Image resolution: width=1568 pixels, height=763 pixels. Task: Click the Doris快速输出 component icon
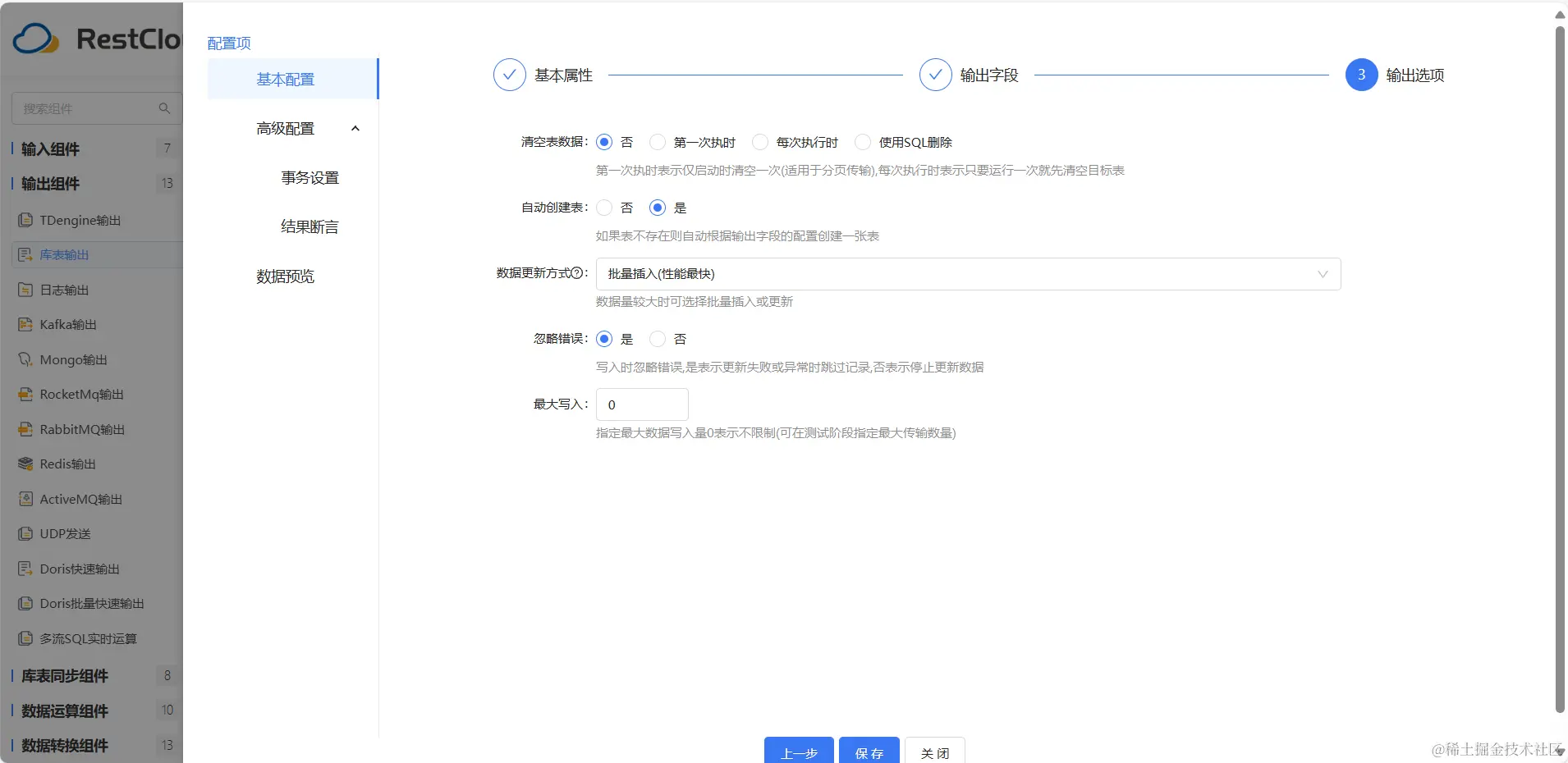[25, 569]
